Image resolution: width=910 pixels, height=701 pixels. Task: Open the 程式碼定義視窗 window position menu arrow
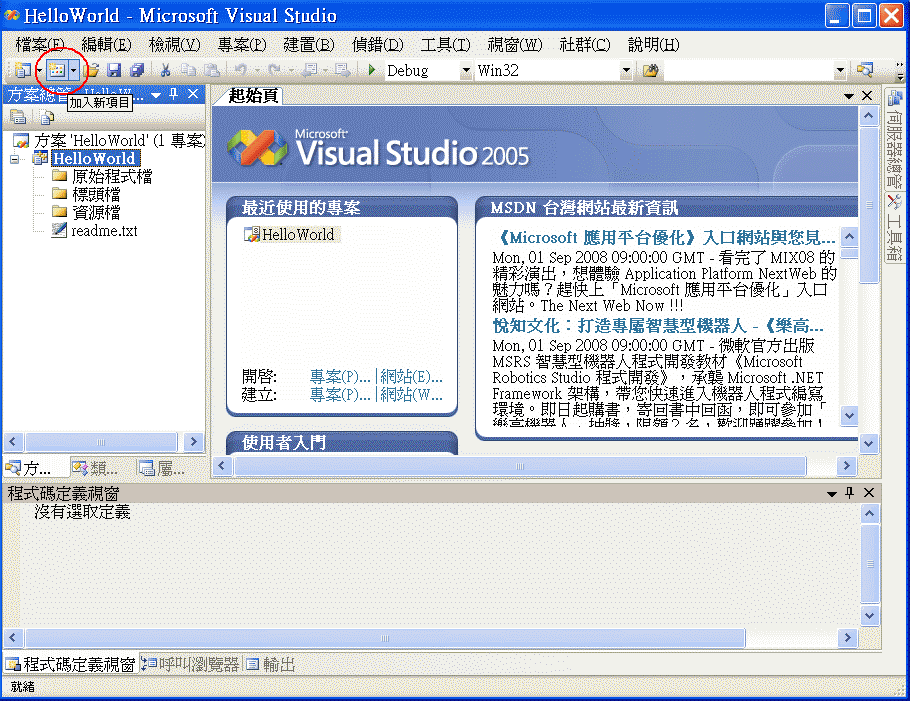point(832,493)
